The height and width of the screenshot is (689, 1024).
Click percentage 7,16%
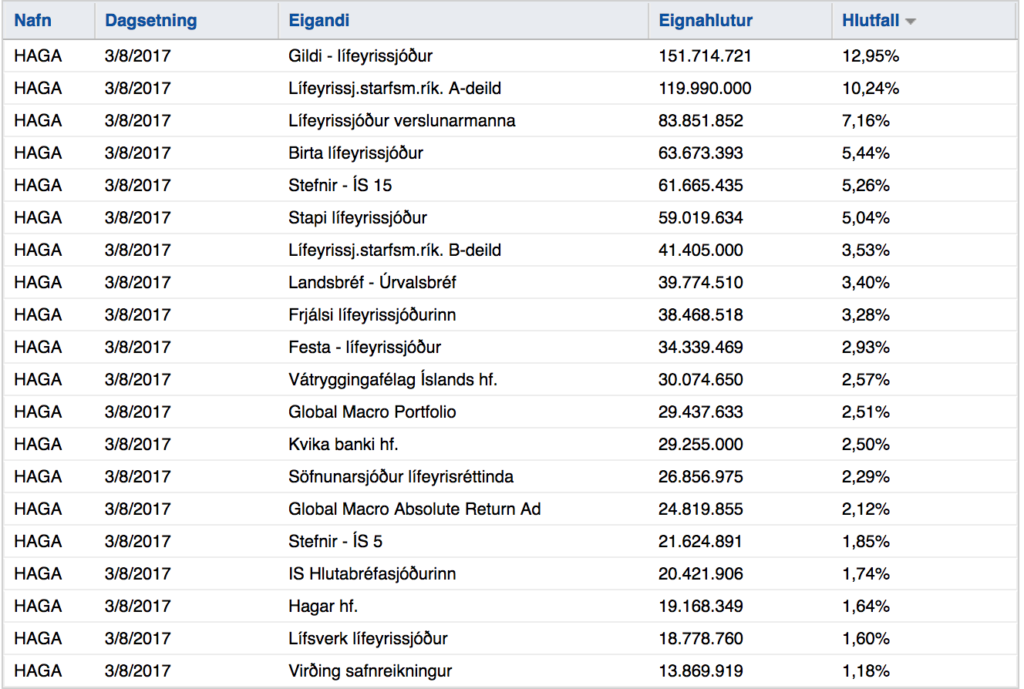(866, 121)
